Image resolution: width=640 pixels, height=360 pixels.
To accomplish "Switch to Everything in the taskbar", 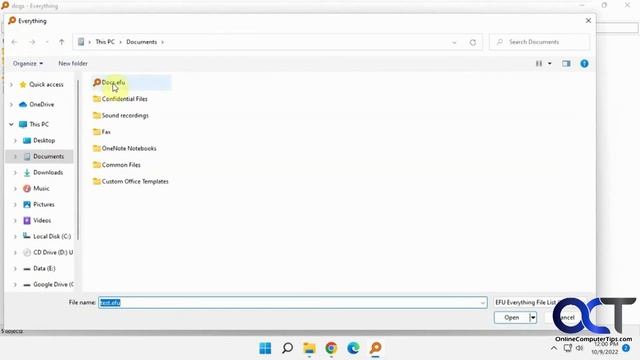I will tap(376, 348).
